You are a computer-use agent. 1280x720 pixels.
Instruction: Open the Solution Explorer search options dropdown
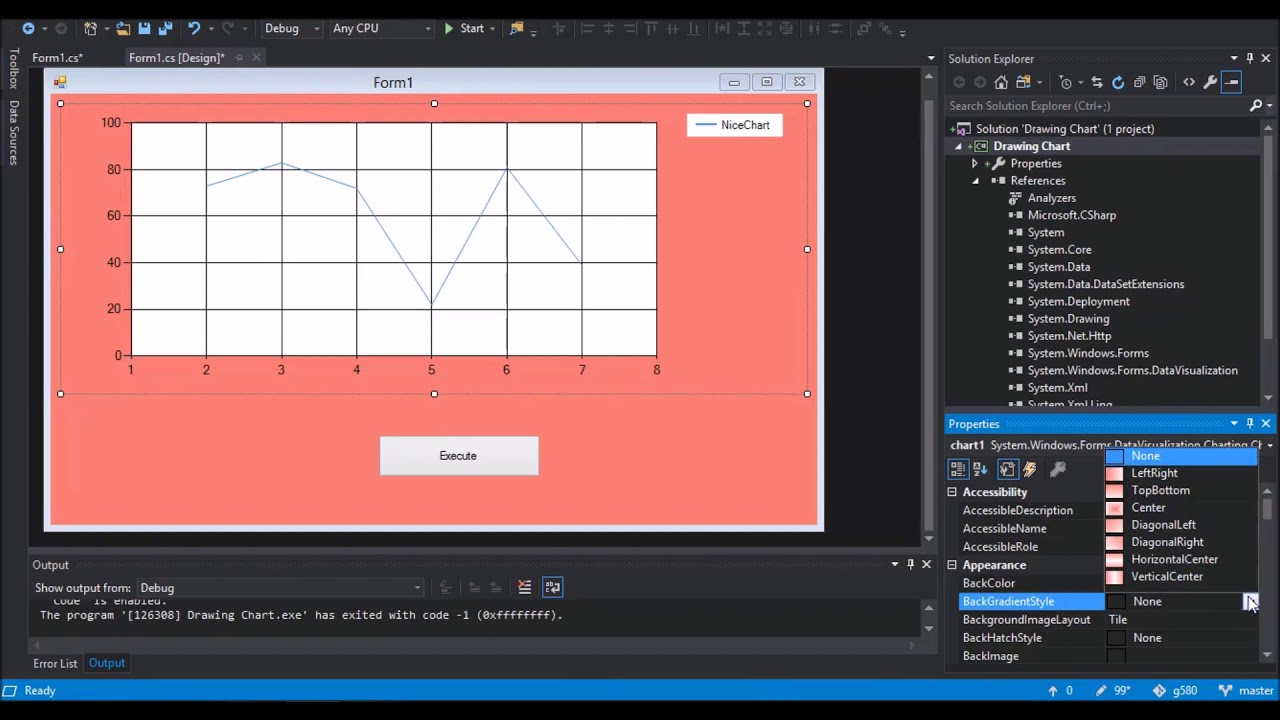[1269, 105]
